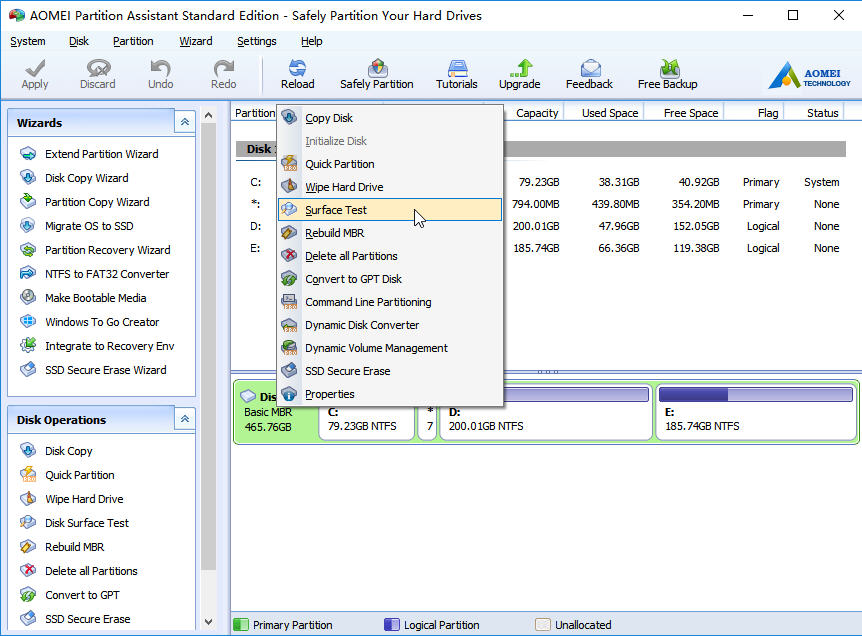Screen dimensions: 862x636
Task: Choose Rebuild MBR in context menu
Action: click(390, 233)
